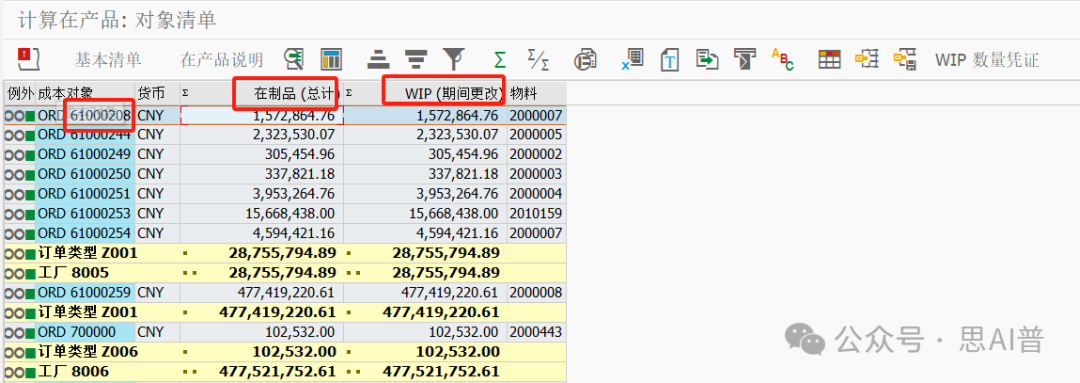Sort the list in ascending order
This screenshot has width=1080, height=383.
[x=376, y=59]
